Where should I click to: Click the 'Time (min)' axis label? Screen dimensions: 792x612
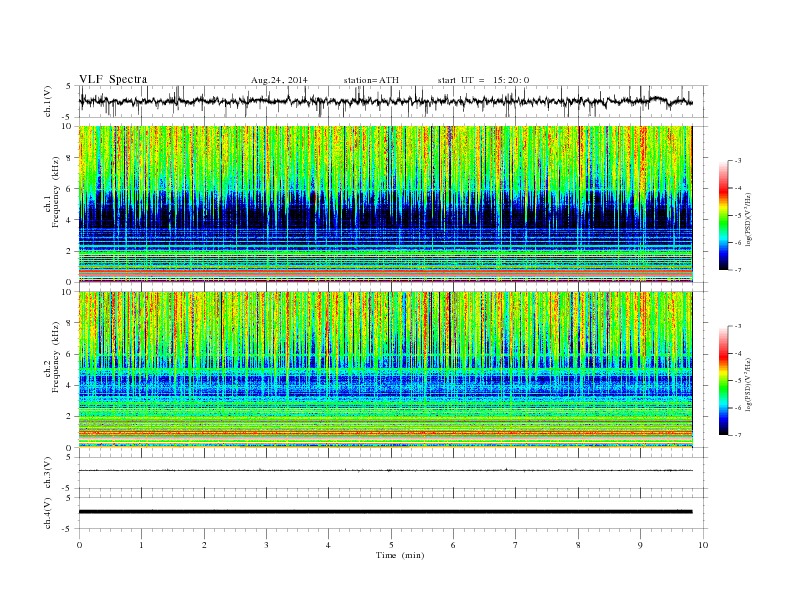400,555
